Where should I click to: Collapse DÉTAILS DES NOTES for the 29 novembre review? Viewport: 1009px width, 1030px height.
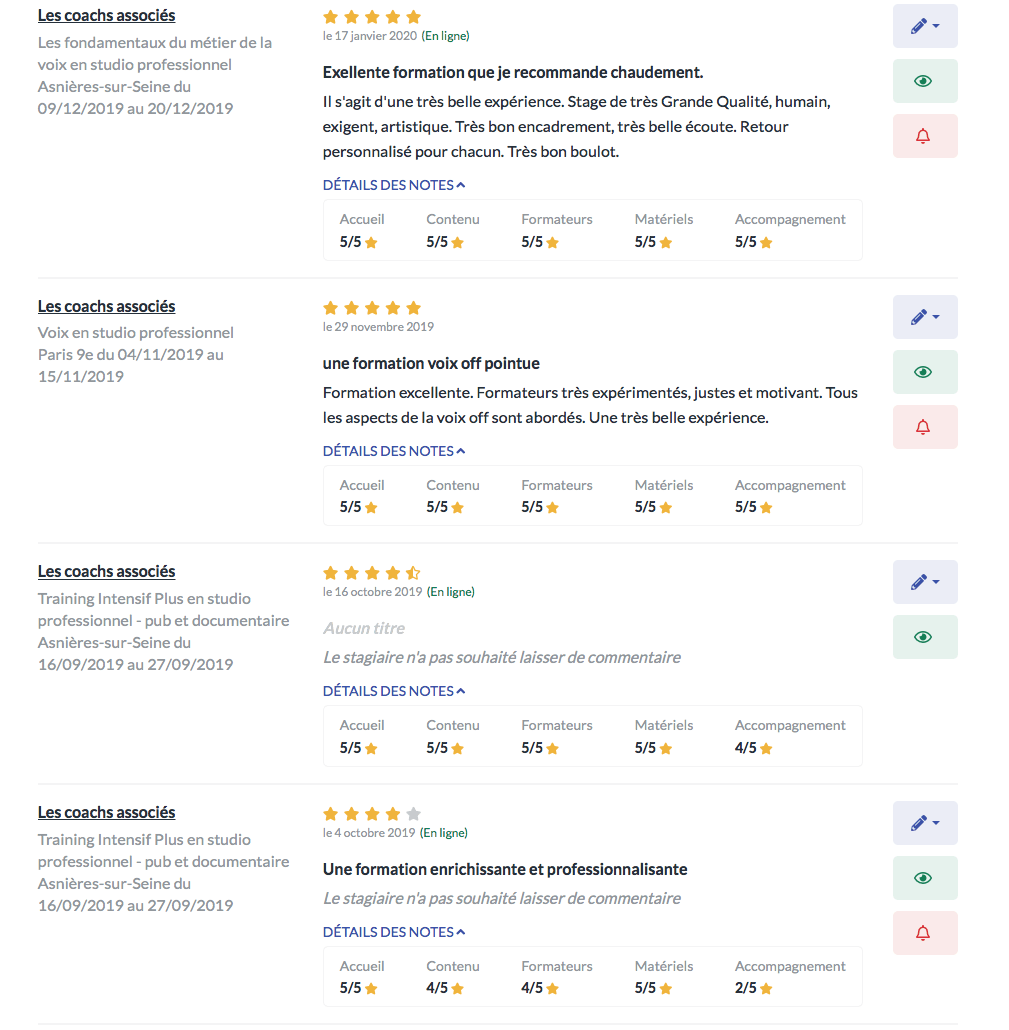(394, 451)
